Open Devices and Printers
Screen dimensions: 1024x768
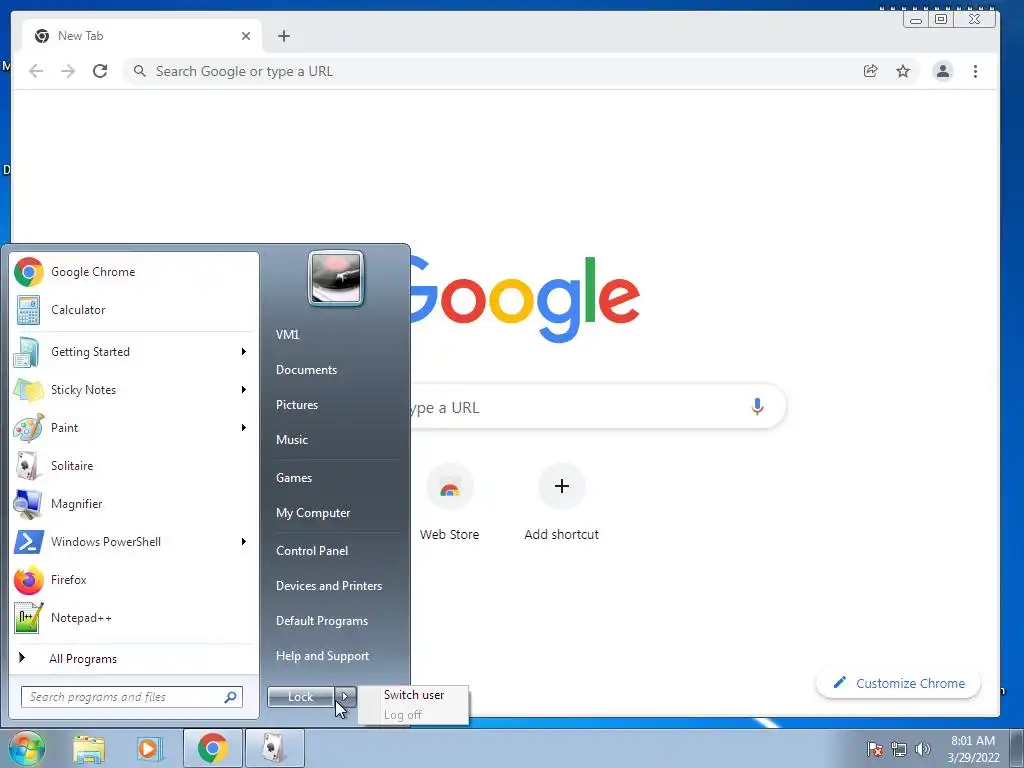[329, 586]
